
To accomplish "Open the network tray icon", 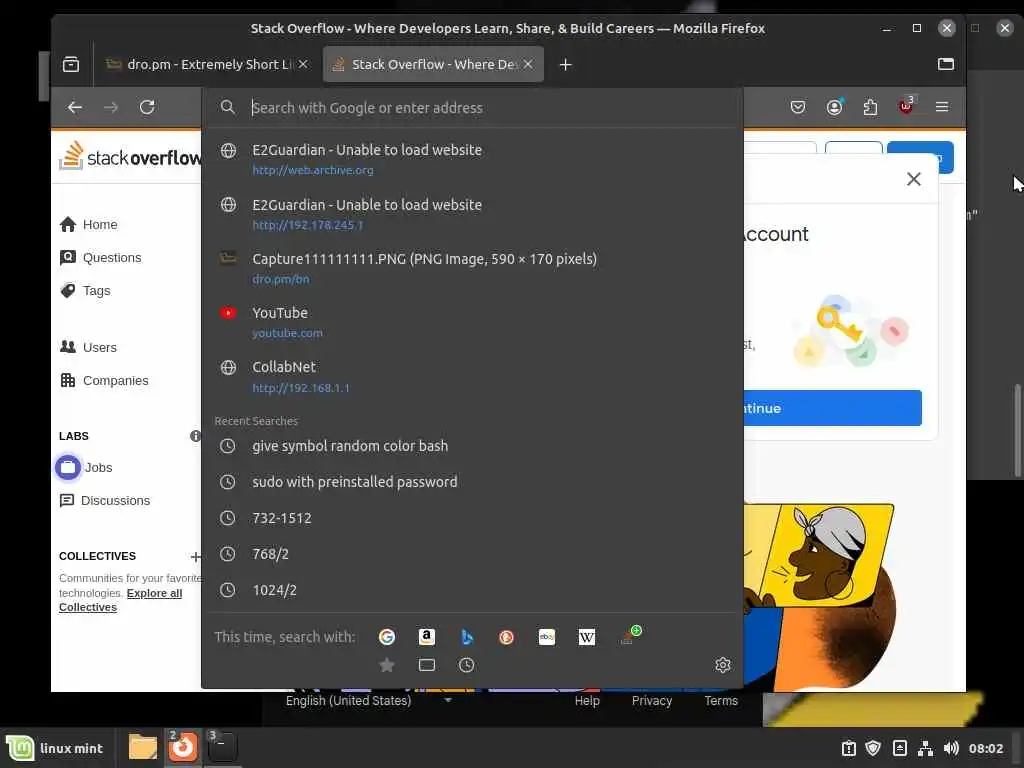I will [x=925, y=748].
